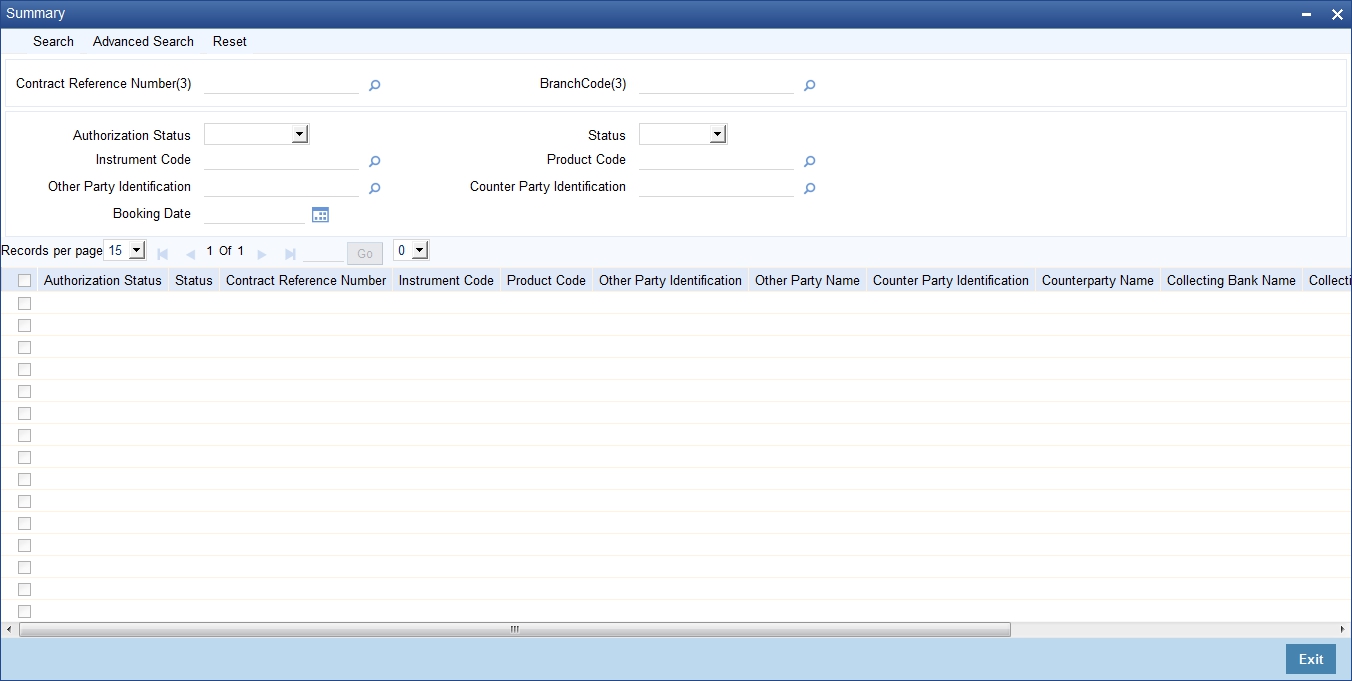Open Product Code lookup icon
1352x681 pixels.
[x=810, y=161]
